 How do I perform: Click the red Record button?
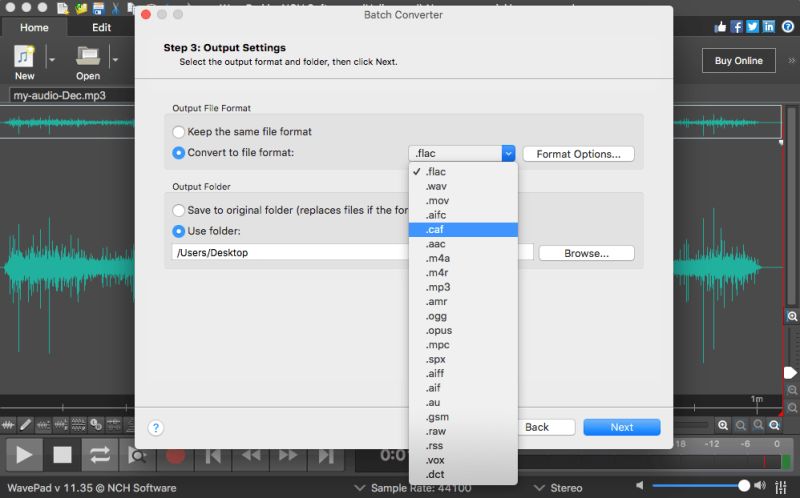[x=176, y=456]
